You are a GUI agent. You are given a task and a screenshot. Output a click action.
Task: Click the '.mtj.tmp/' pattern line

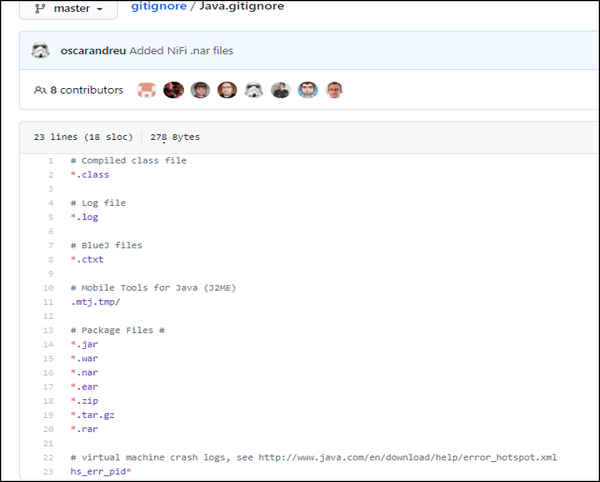click(x=95, y=302)
